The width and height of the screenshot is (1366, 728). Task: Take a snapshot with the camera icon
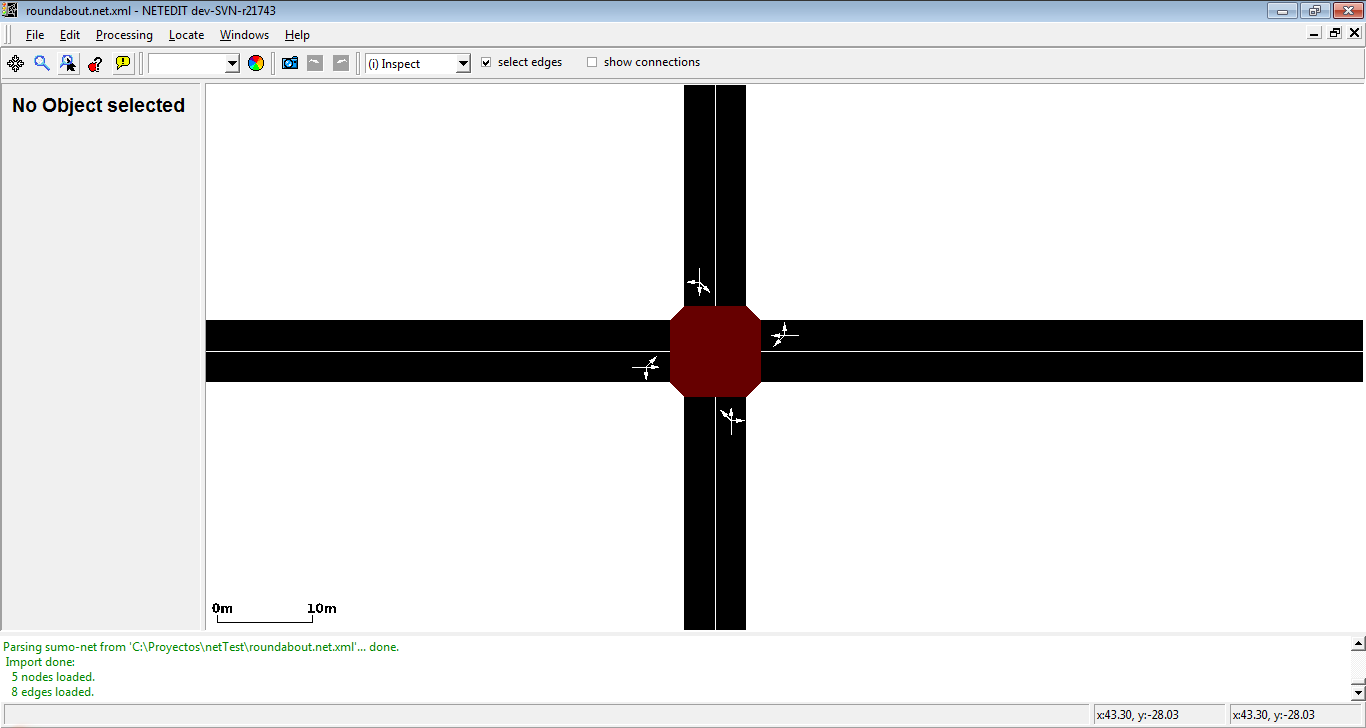click(290, 63)
